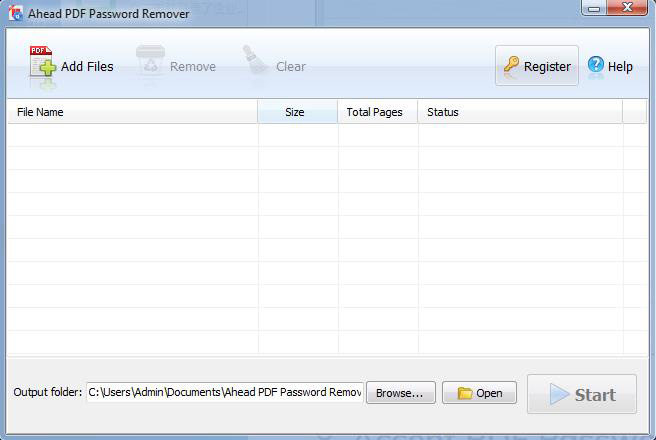Open Help via the question mark icon
Image resolution: width=656 pixels, height=440 pixels.
click(596, 66)
